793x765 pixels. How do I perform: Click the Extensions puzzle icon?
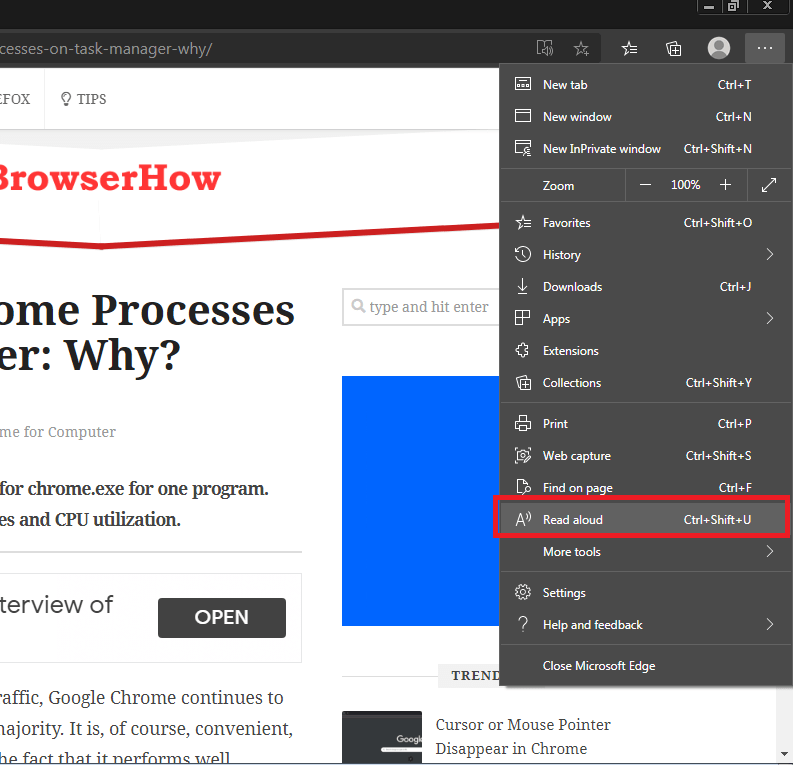tap(522, 350)
